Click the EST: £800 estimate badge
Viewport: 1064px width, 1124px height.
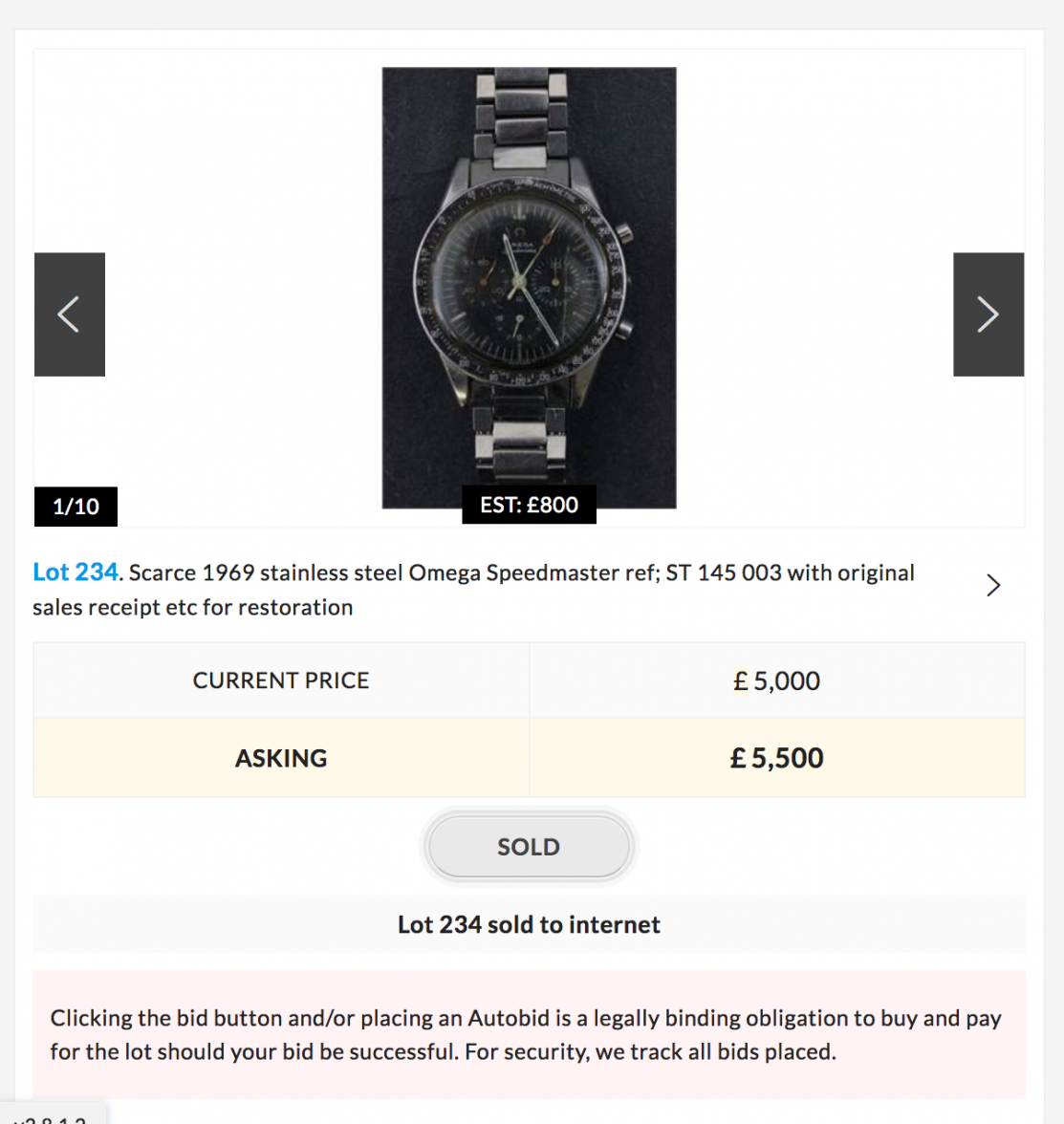point(529,506)
